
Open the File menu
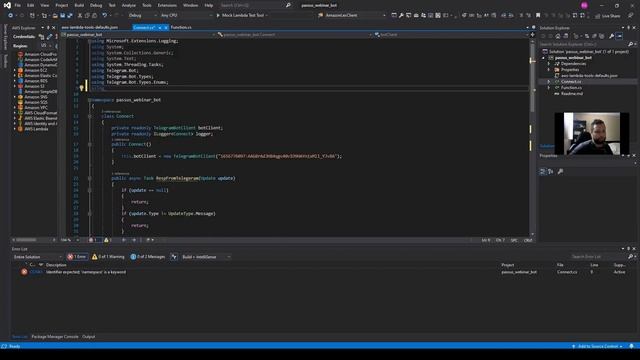(x=18, y=5)
